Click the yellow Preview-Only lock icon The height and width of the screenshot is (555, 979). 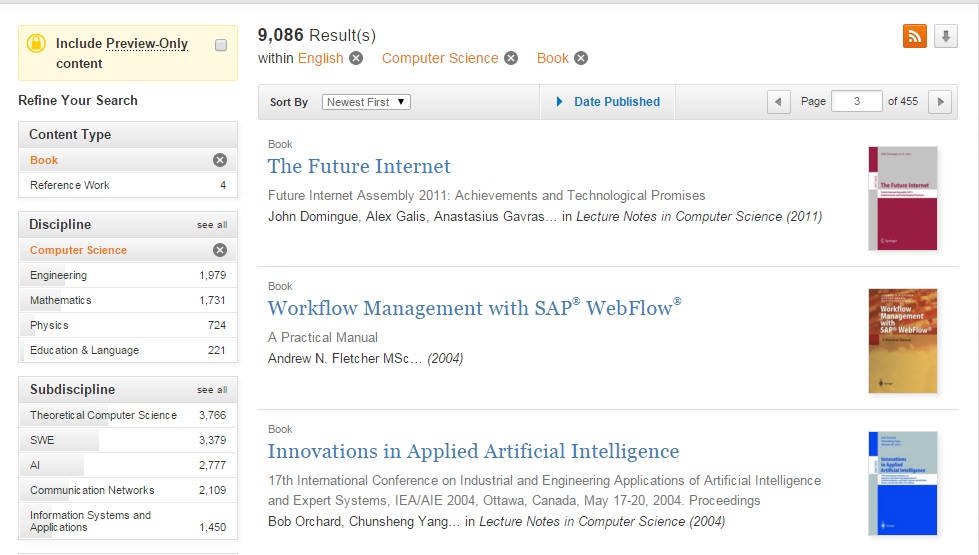click(36, 43)
